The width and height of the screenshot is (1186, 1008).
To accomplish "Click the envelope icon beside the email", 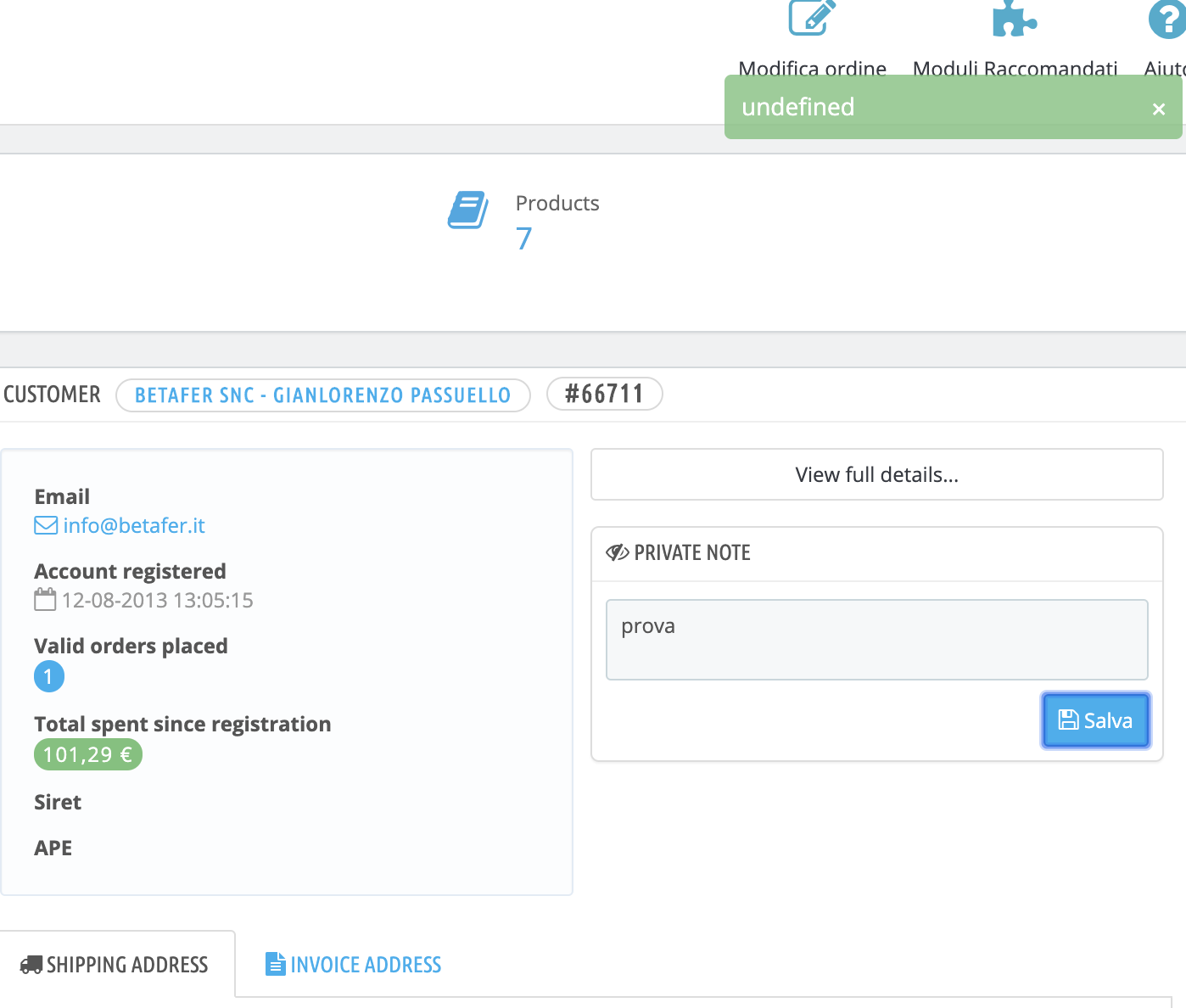I will coord(44,524).
